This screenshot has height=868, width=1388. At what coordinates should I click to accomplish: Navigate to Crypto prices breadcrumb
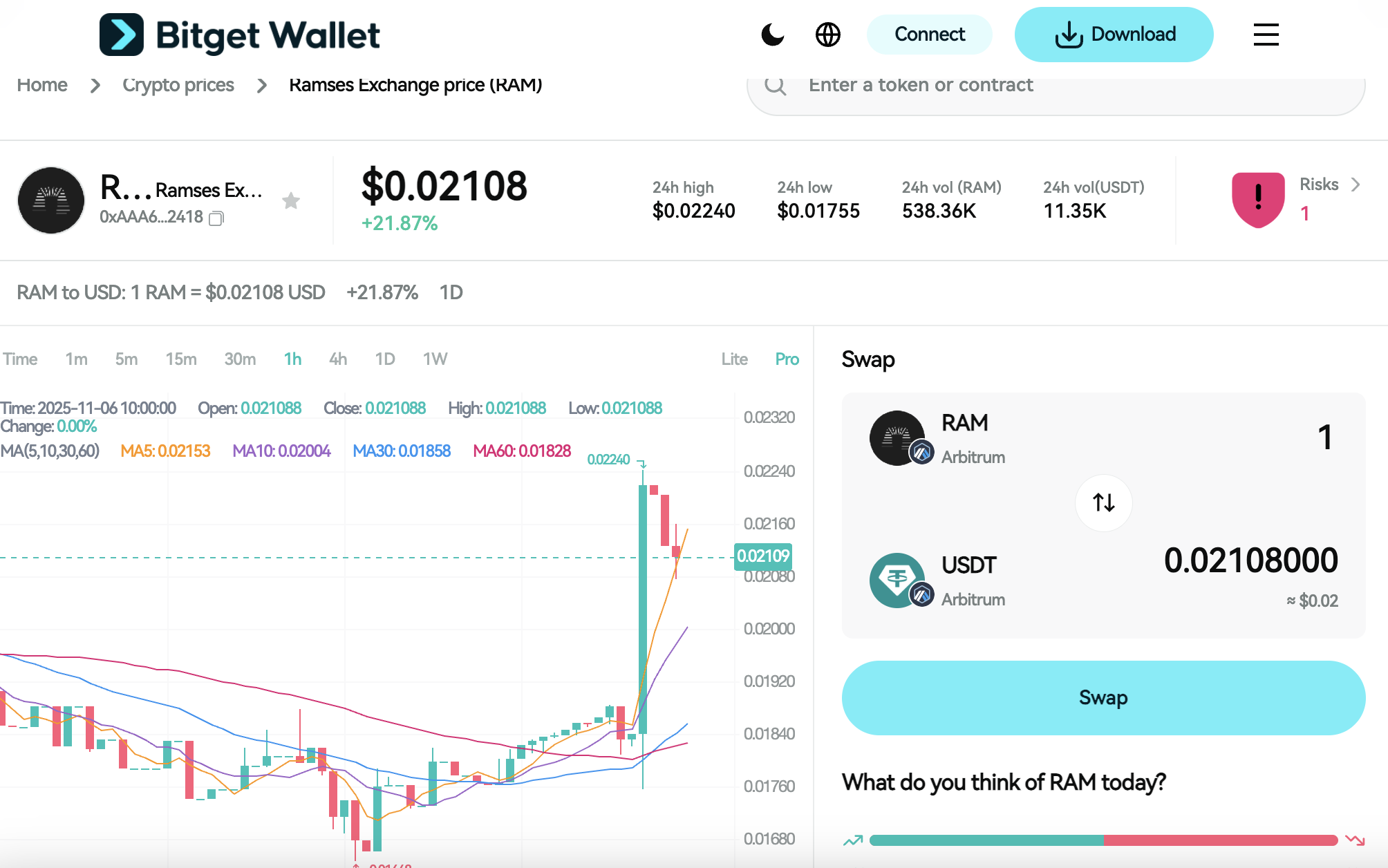point(178,84)
